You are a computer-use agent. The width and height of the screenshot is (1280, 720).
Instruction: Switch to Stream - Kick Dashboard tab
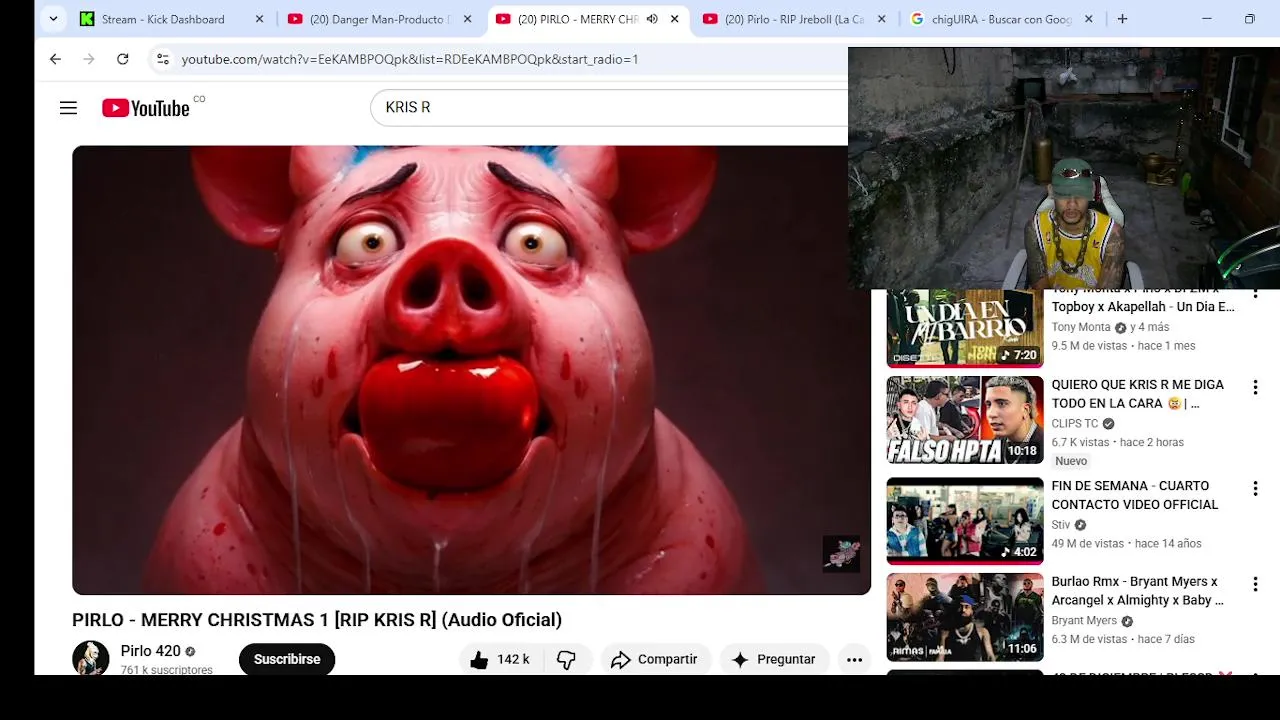pyautogui.click(x=172, y=19)
